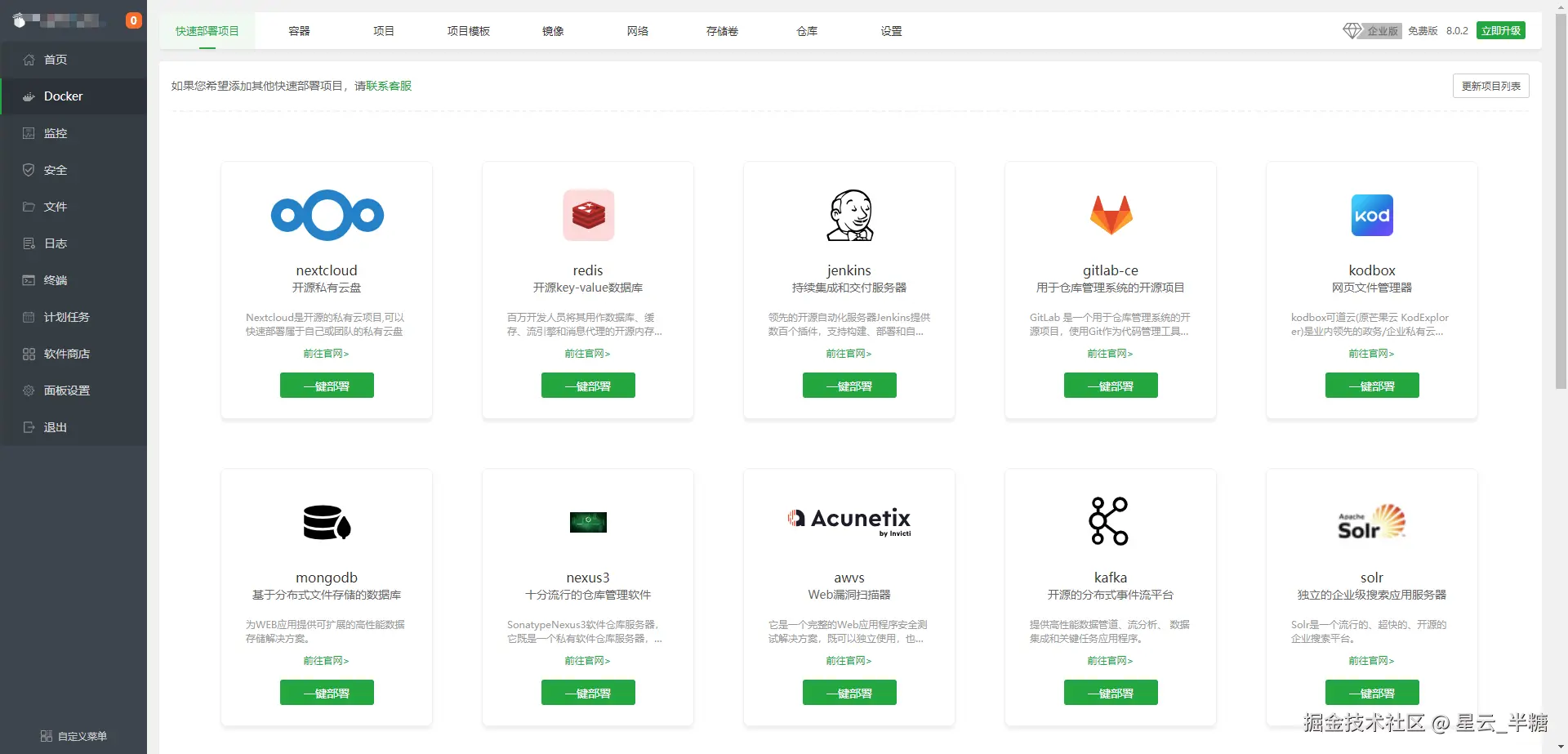Click the gitlab-ce fox logo
Image resolution: width=1568 pixels, height=754 pixels.
[x=1111, y=216]
